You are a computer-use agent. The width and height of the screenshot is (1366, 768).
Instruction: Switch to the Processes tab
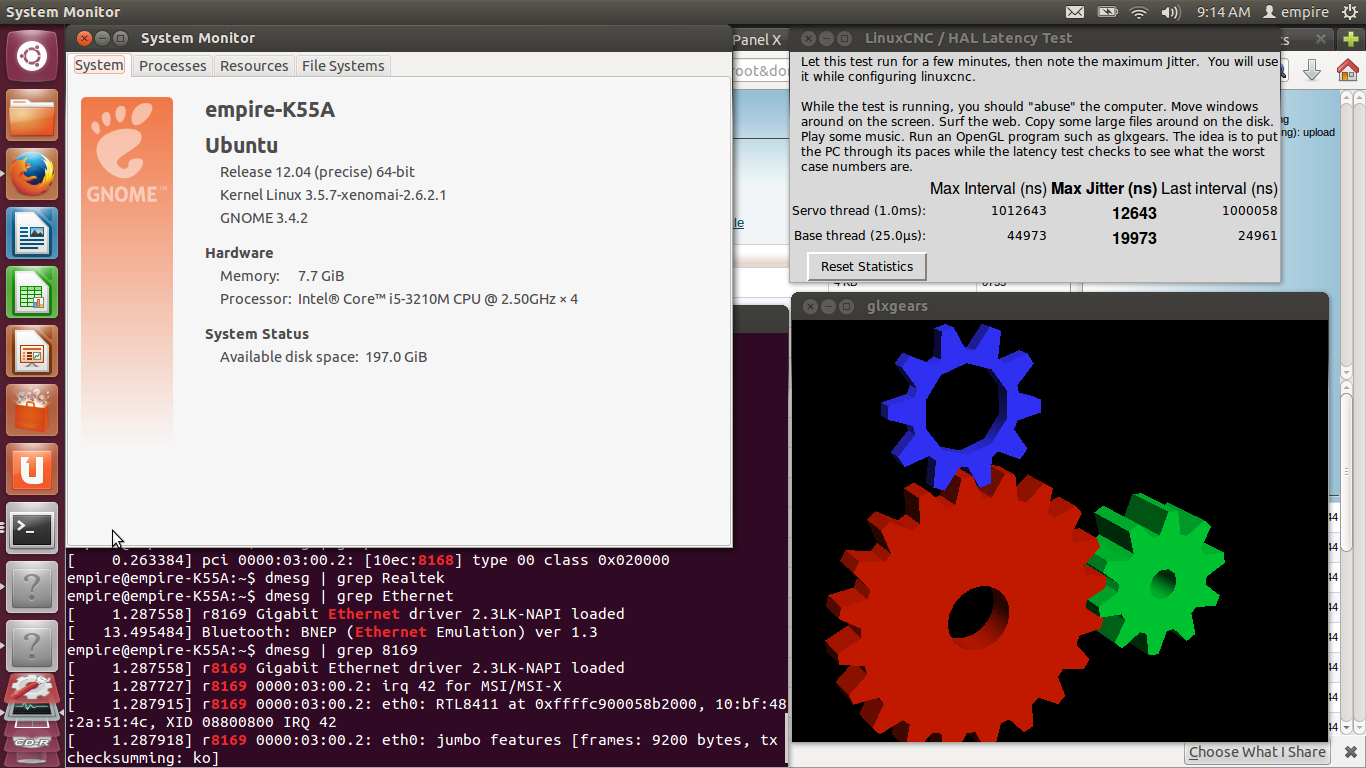[x=173, y=65]
